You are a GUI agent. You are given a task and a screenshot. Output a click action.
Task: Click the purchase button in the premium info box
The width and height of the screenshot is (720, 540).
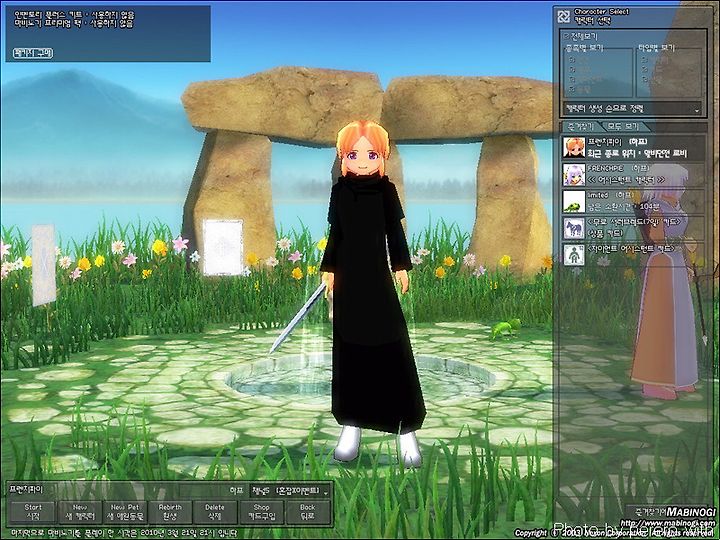tap(33, 53)
